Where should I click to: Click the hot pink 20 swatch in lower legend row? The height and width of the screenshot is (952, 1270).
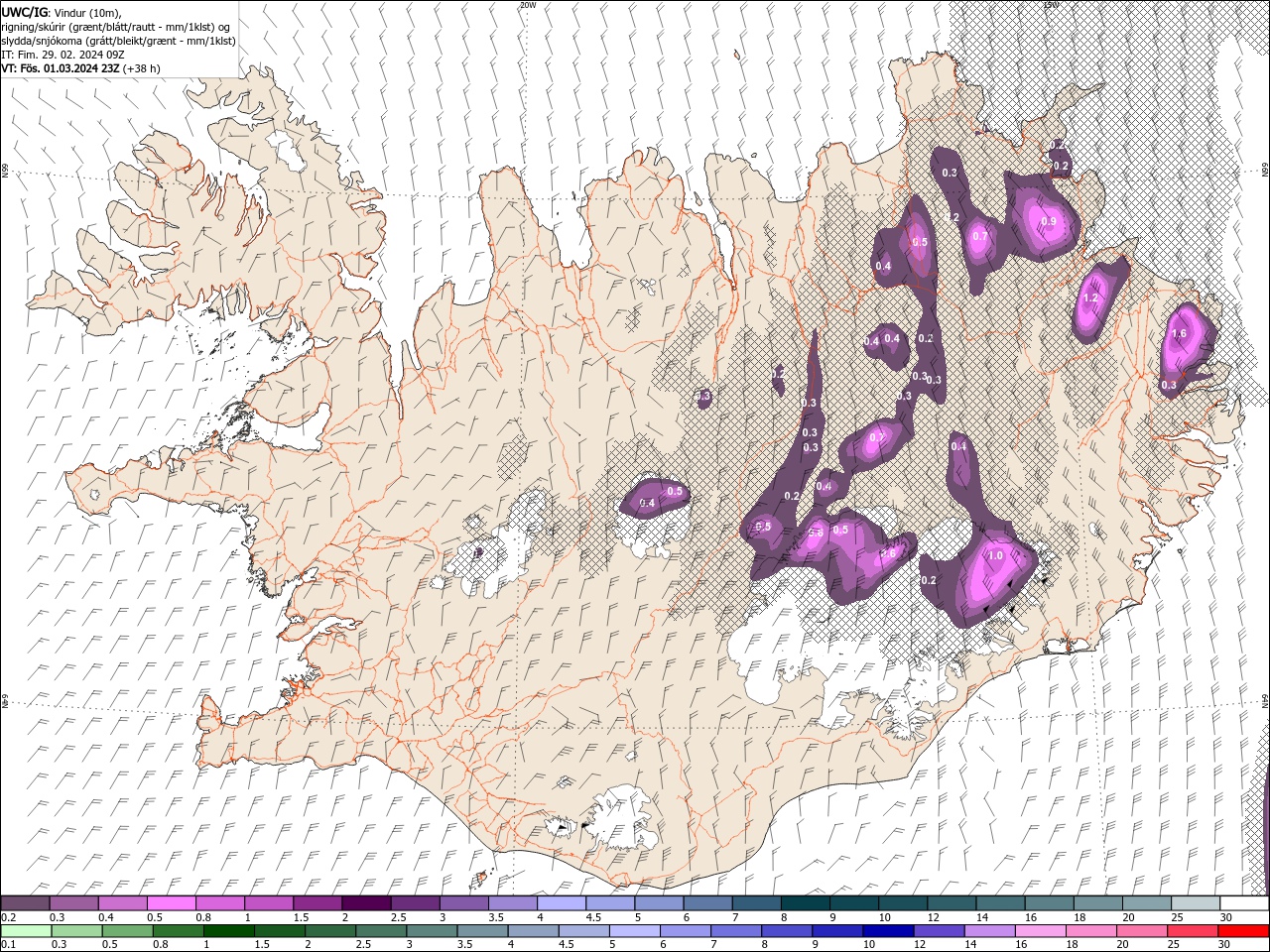(x=1142, y=931)
